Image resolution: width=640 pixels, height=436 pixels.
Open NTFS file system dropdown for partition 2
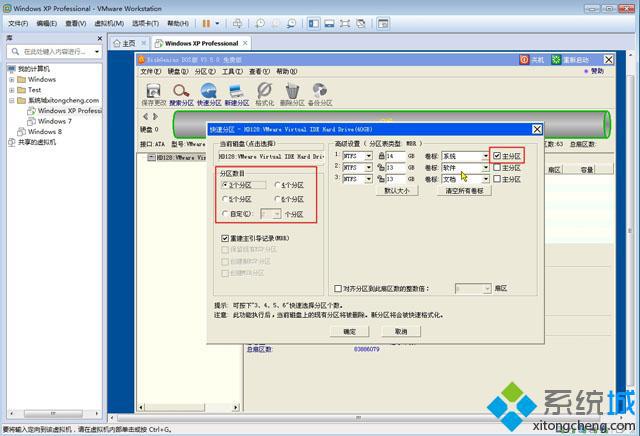point(369,167)
